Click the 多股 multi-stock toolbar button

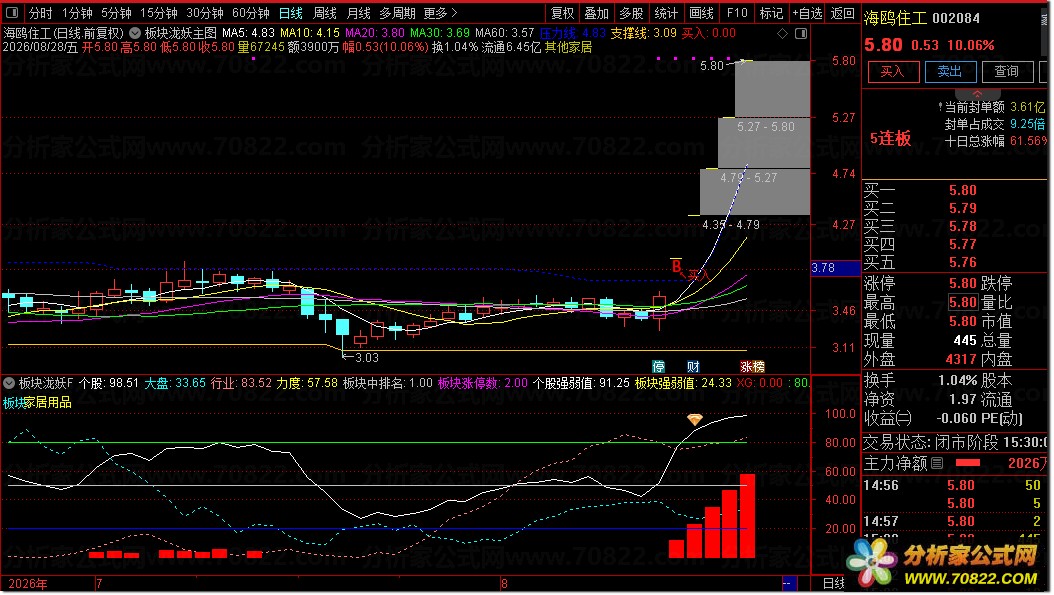click(x=631, y=13)
